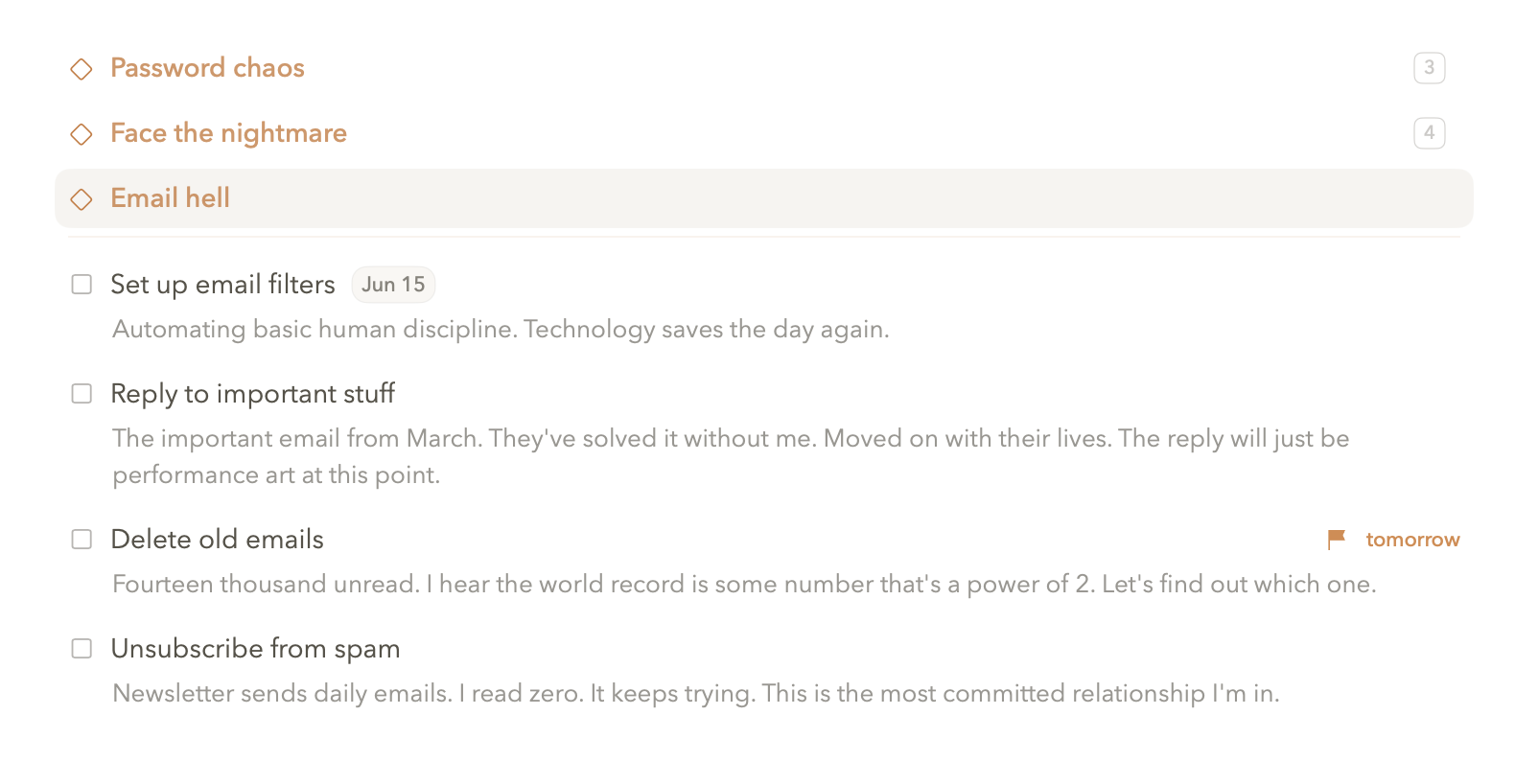The image size is (1515, 784).
Task: Edit the note about fourteen thousand unread
Action: (744, 585)
